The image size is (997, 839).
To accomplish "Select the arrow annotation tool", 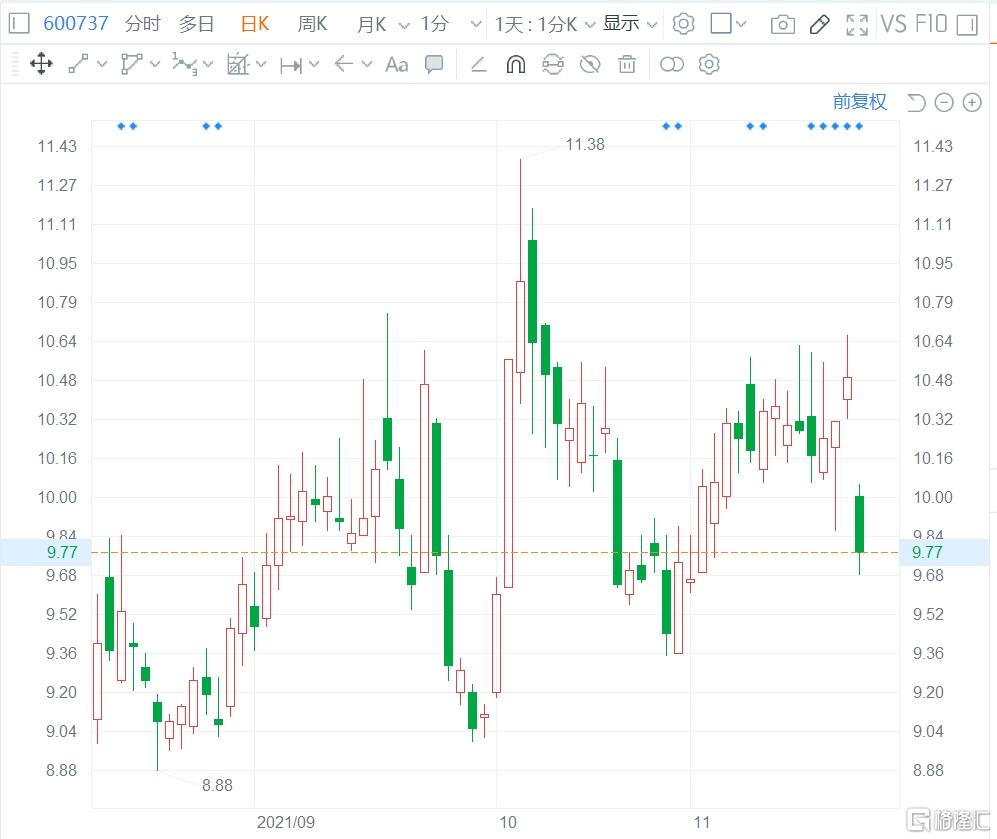I will click(344, 64).
